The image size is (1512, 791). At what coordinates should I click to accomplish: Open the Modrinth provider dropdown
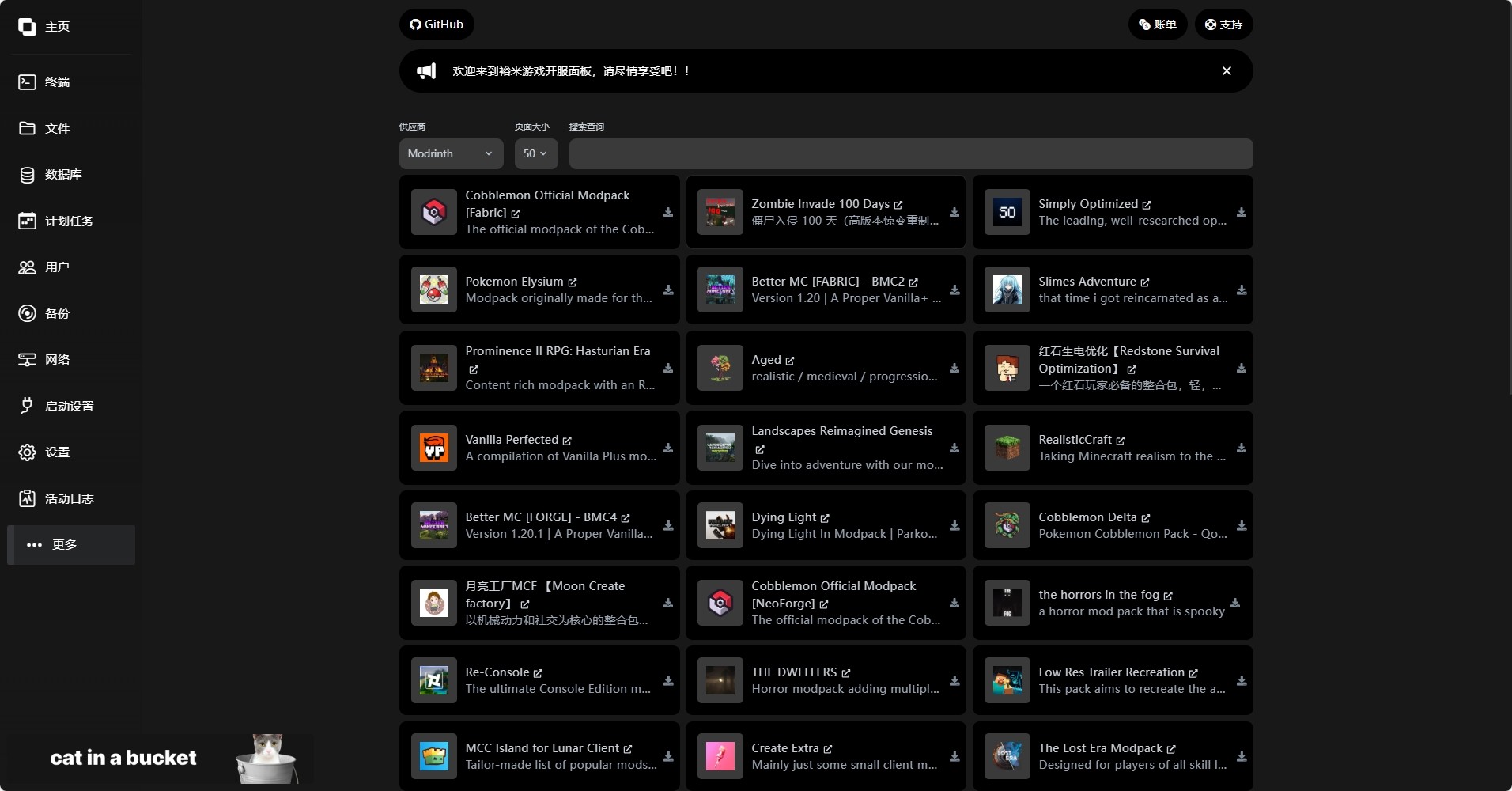451,153
